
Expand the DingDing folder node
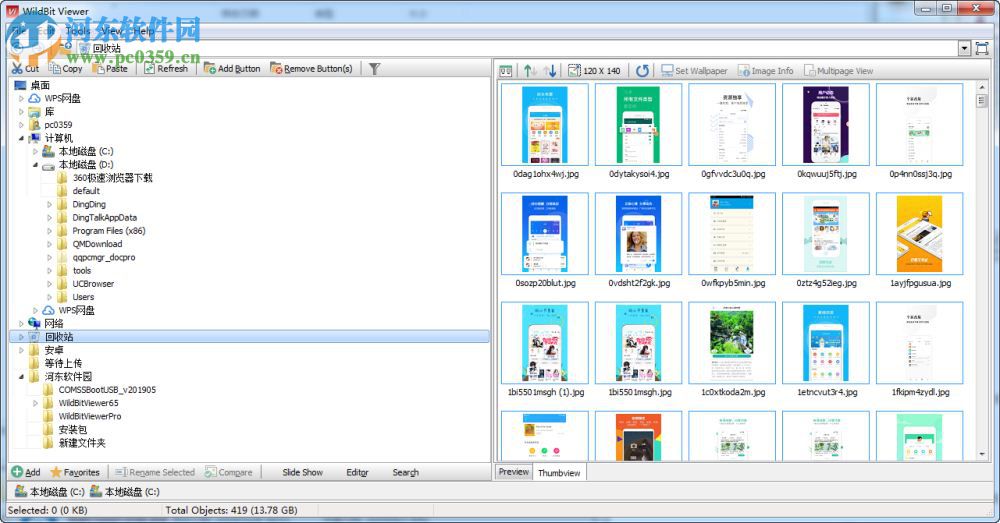(49, 205)
